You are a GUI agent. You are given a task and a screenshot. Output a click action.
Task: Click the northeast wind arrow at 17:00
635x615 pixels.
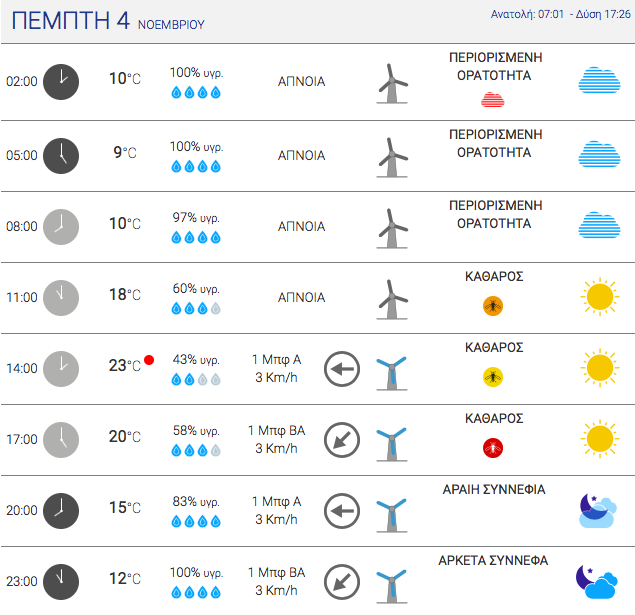(342, 440)
